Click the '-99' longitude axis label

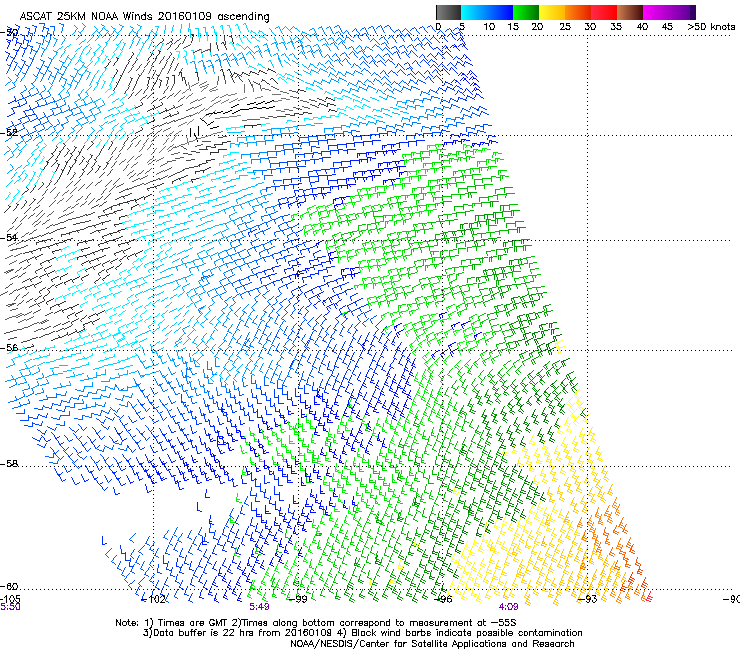click(x=298, y=599)
